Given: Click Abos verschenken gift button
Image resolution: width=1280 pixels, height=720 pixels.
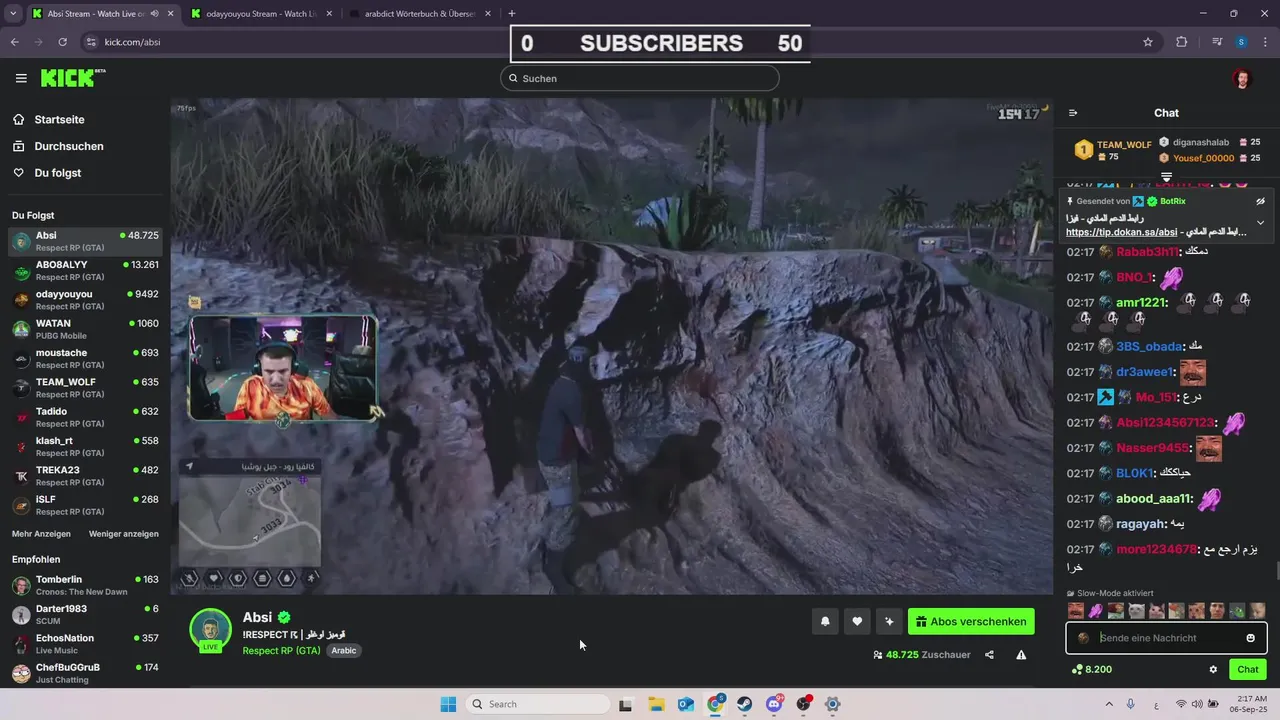Looking at the screenshot, I should pyautogui.click(x=971, y=622).
